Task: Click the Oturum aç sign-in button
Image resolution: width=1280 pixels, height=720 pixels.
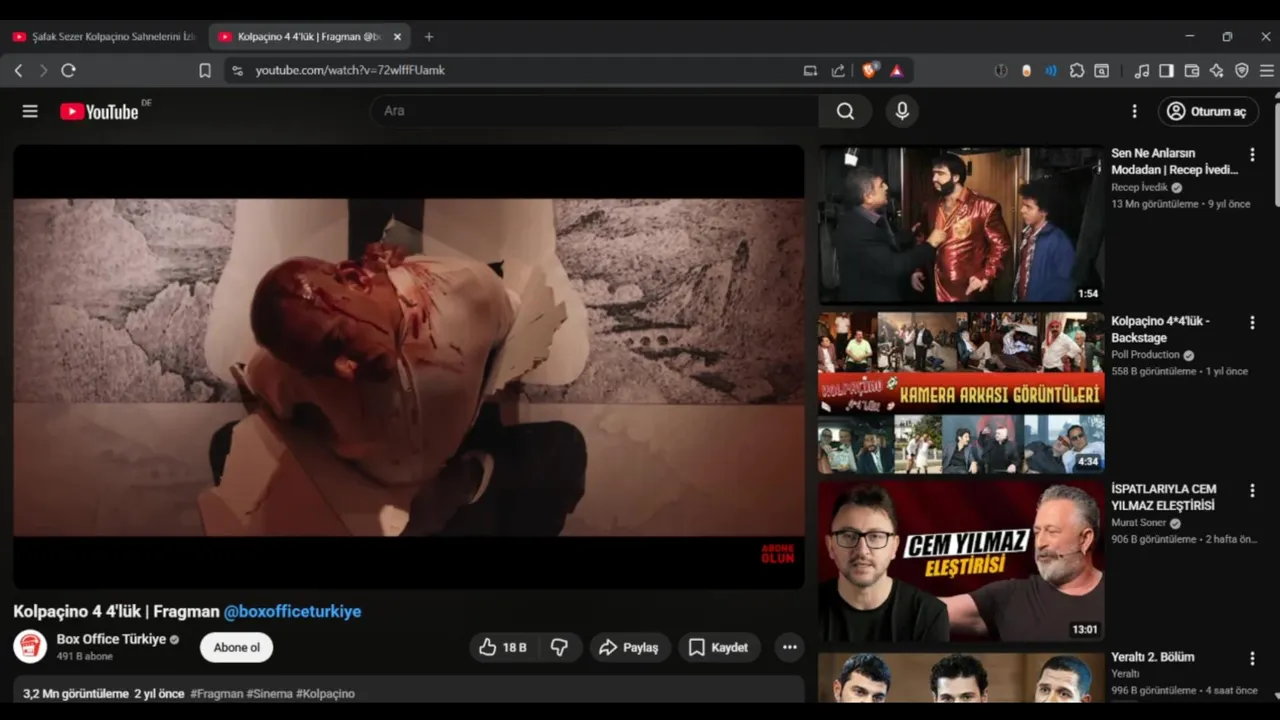Action: 1207,111
